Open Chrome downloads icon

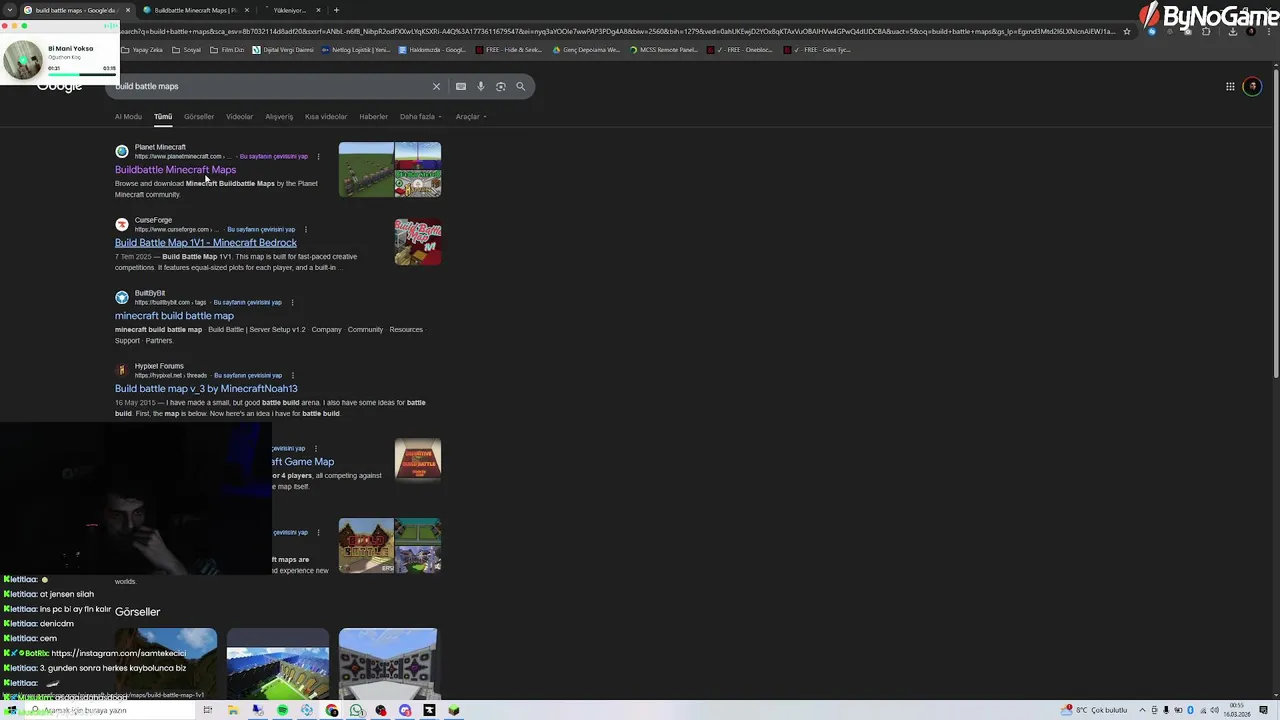[1232, 31]
